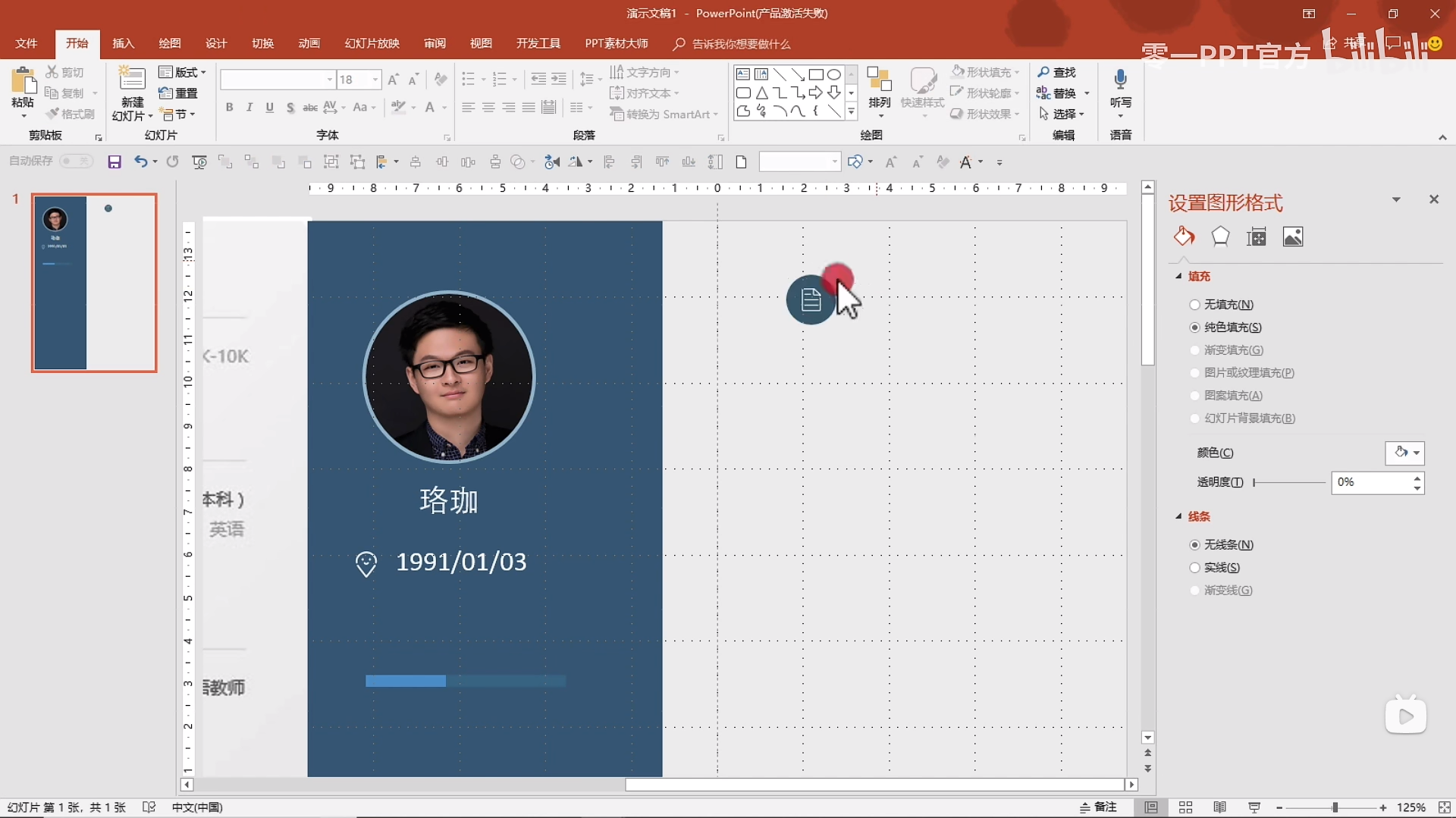Click the Undo arrow icon
1456x818 pixels.
140,162
